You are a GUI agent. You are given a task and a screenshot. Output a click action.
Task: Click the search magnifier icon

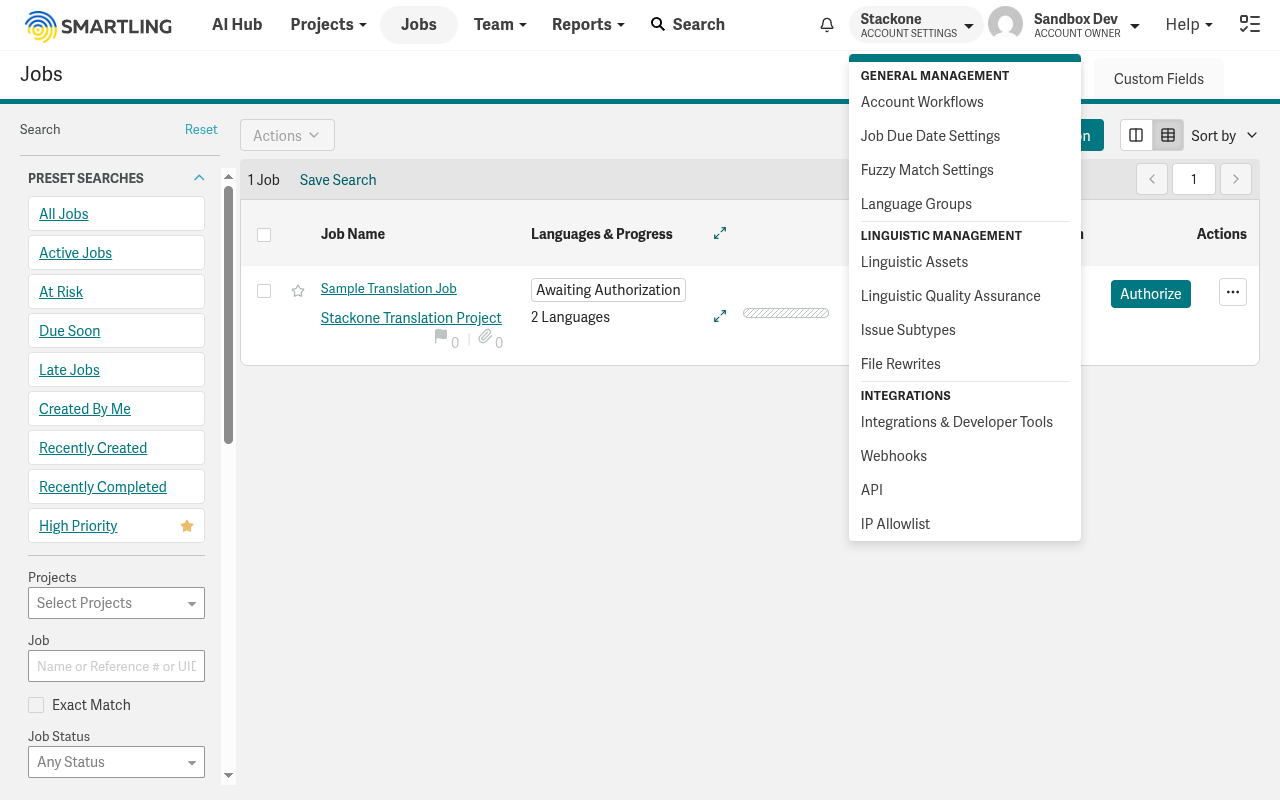point(657,24)
